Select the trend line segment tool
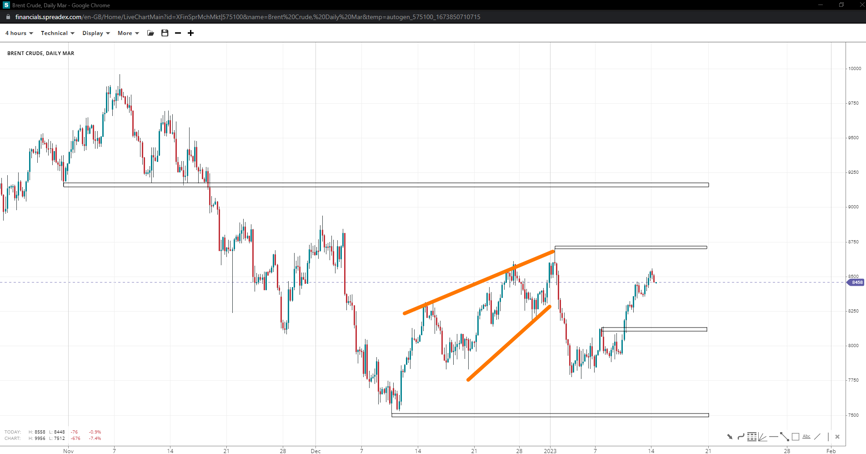This screenshot has width=866, height=454. pyautogui.click(x=784, y=437)
